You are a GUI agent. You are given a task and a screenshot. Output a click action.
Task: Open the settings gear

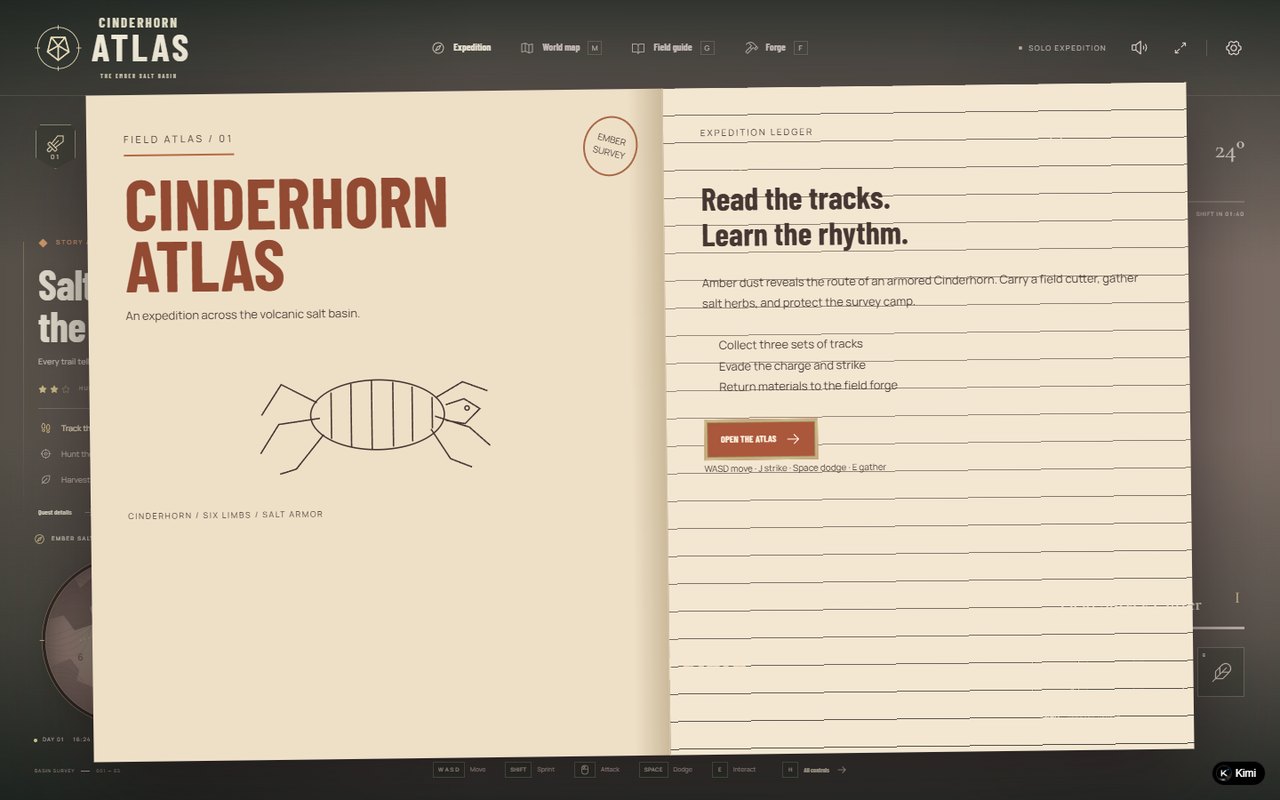(x=1234, y=48)
